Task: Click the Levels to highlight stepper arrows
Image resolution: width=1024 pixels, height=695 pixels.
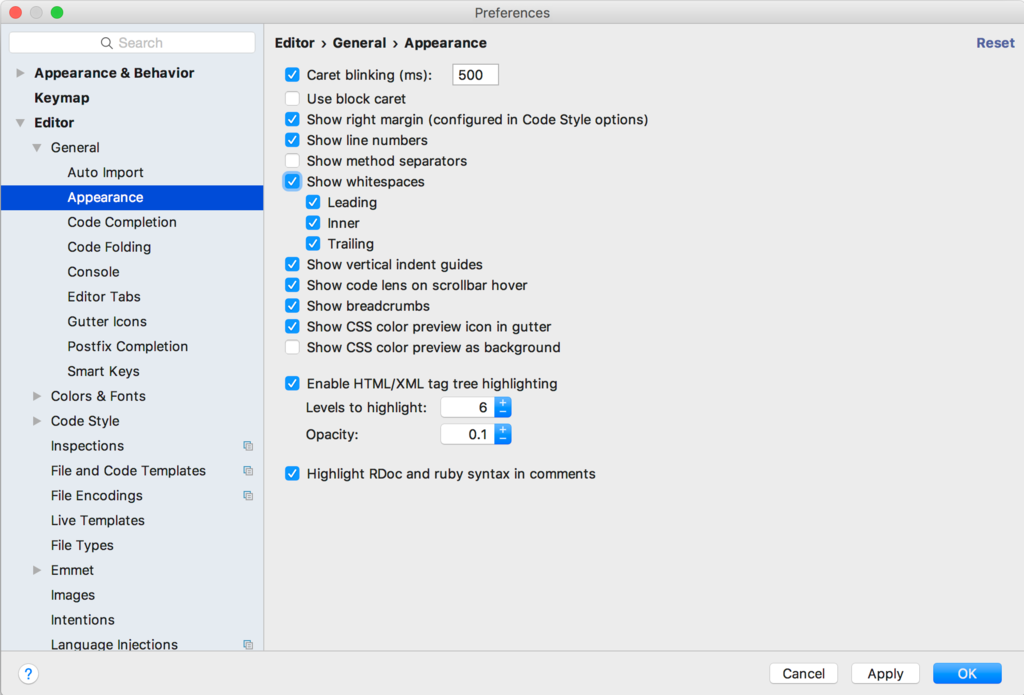Action: 503,407
